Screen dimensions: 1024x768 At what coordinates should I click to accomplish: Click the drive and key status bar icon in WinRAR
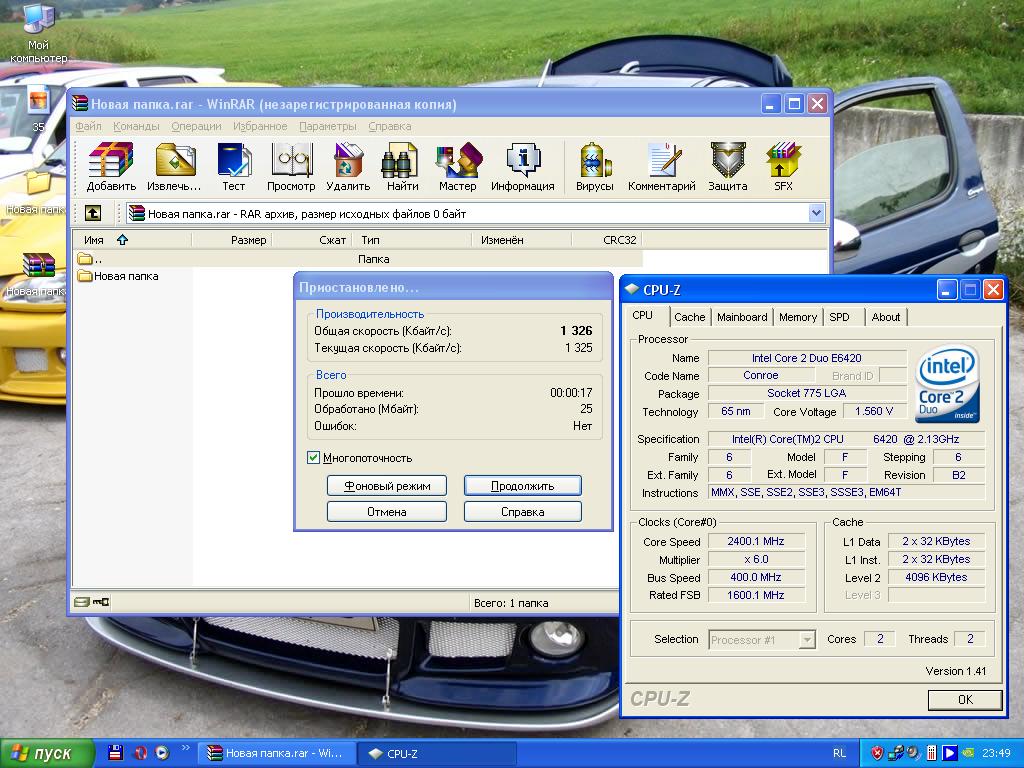(91, 602)
